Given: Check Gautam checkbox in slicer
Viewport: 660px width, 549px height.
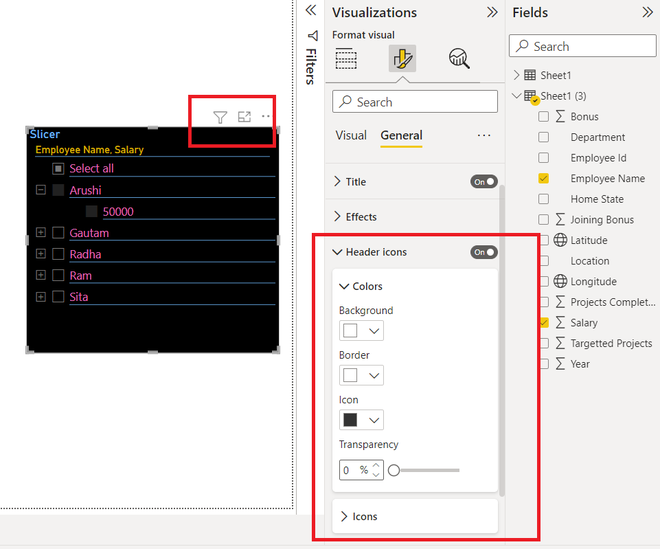Looking at the screenshot, I should (58, 232).
